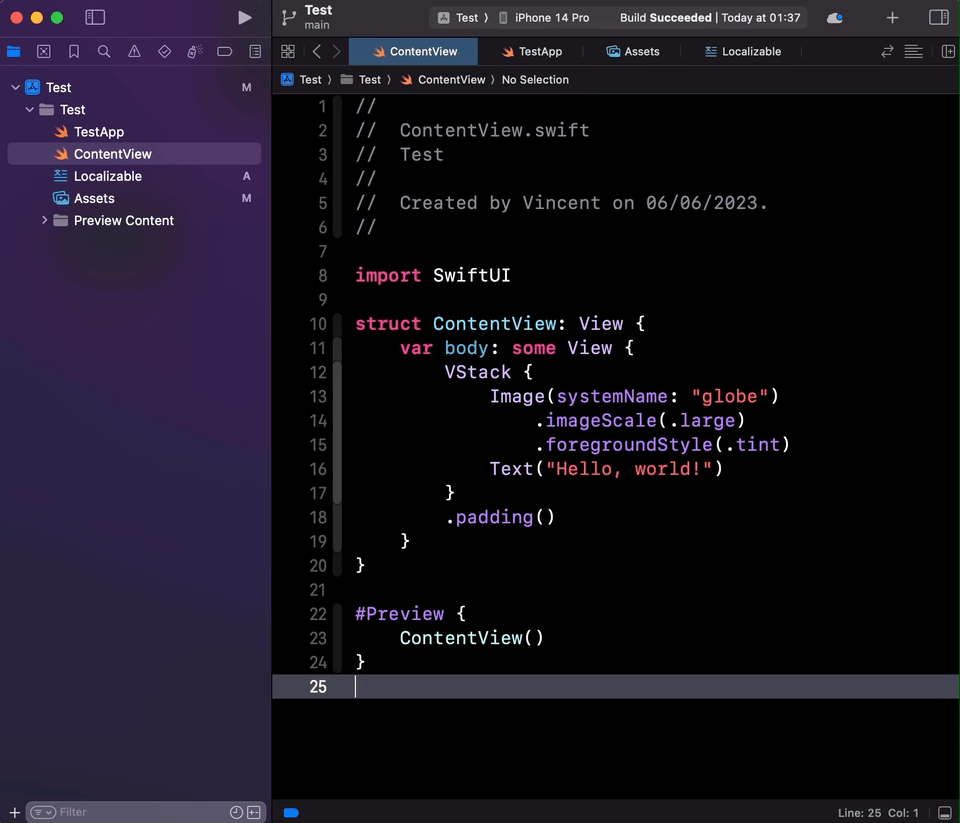Open the Breakpoint navigator
The image size is (960, 823).
click(x=225, y=51)
